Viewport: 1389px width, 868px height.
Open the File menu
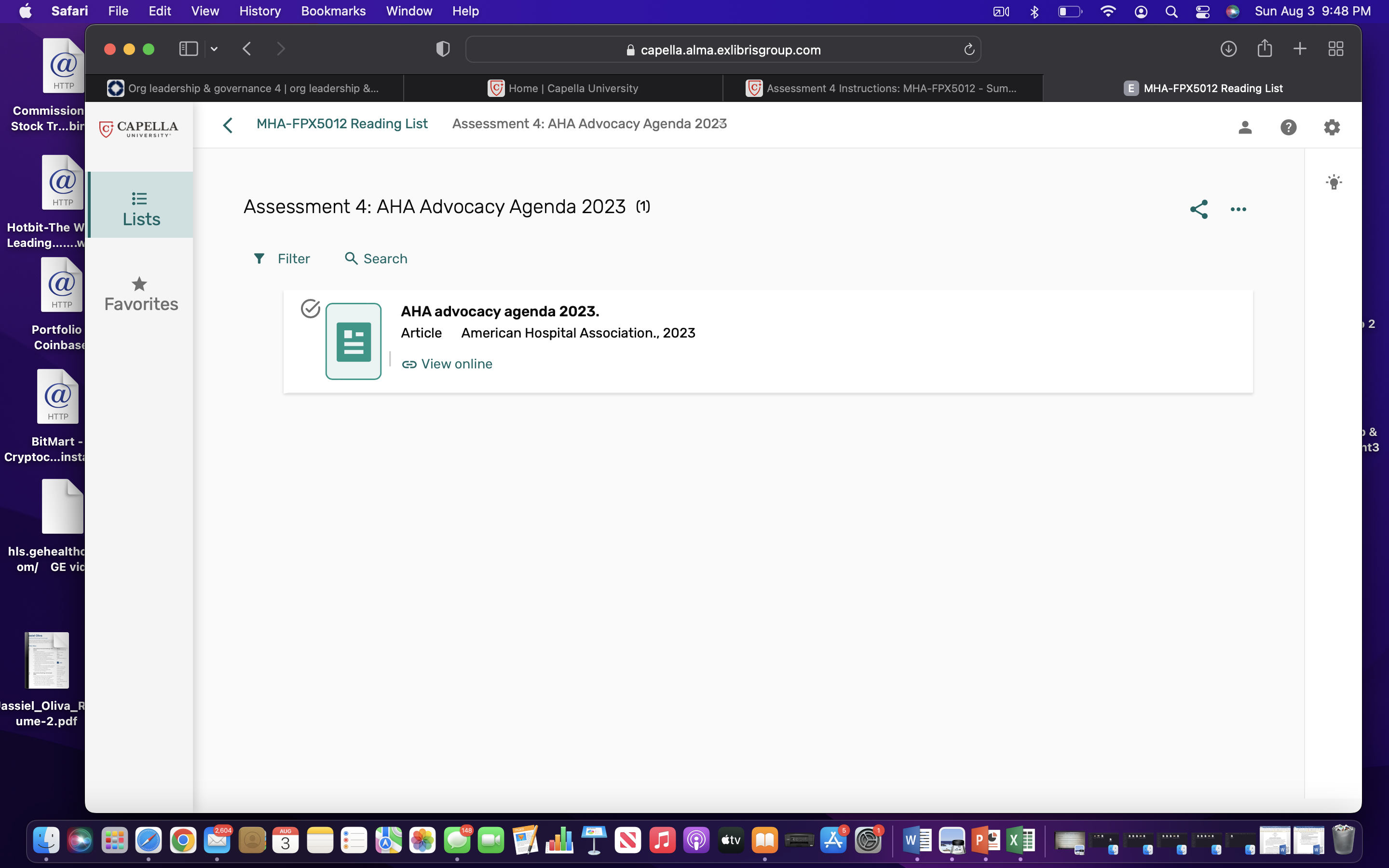[118, 11]
